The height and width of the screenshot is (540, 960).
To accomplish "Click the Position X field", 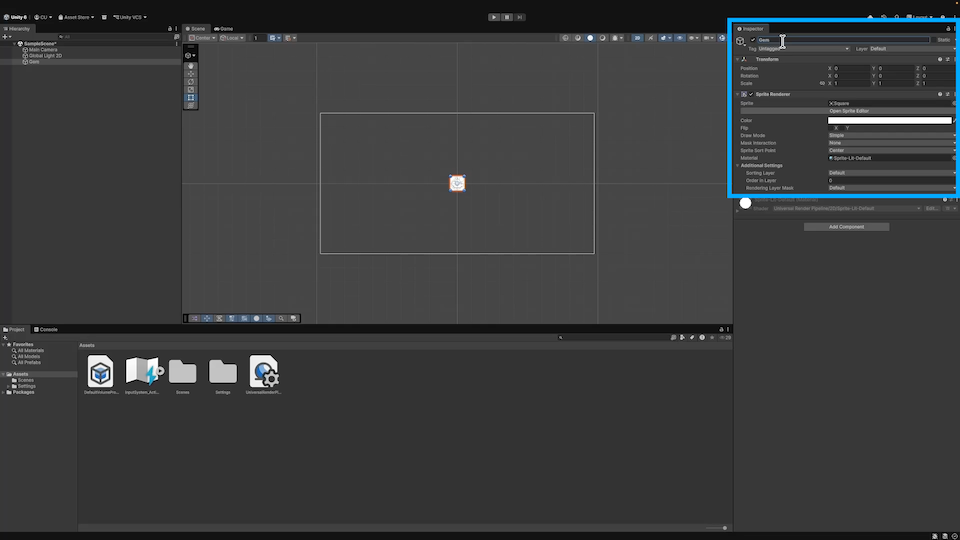I will coord(851,69).
